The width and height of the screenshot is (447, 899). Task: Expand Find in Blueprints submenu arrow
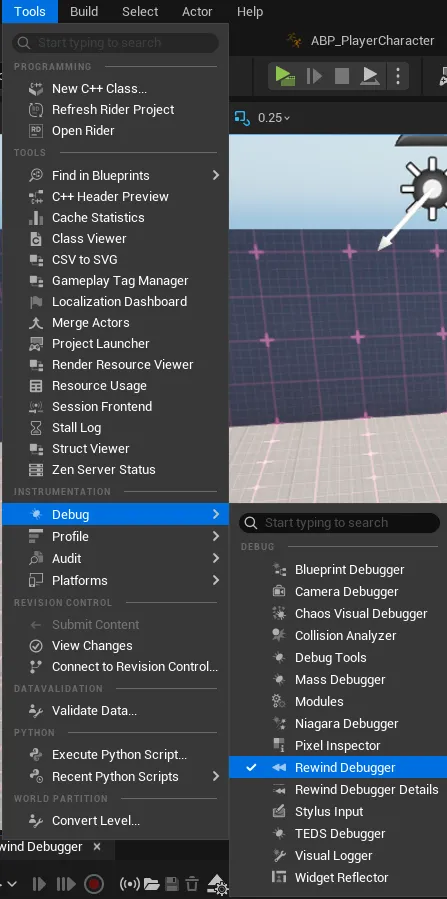pos(216,175)
